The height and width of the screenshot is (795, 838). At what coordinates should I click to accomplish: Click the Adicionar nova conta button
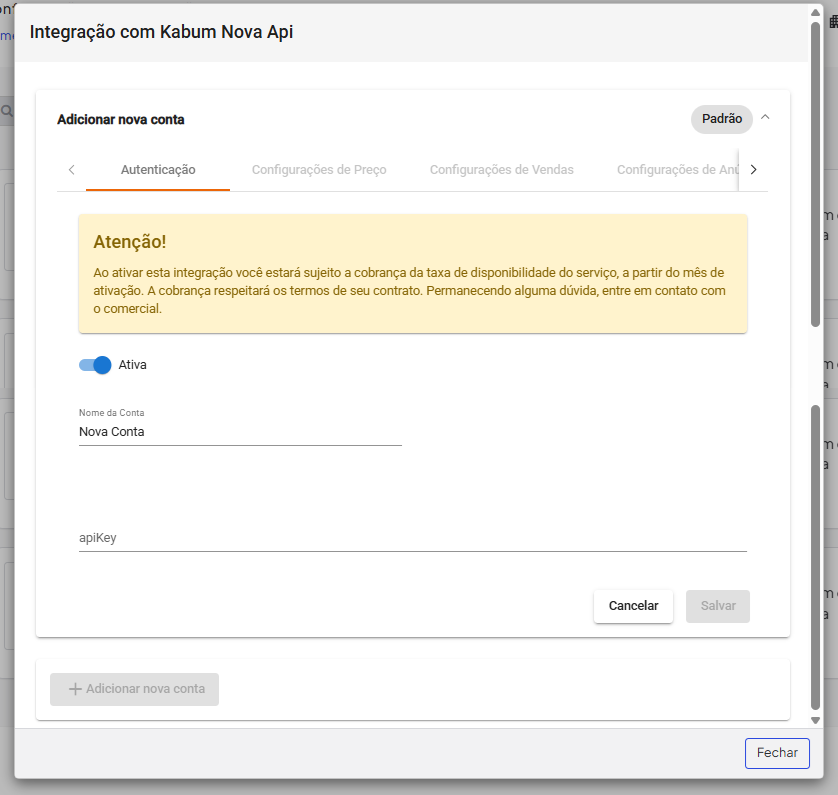pyautogui.click(x=135, y=689)
